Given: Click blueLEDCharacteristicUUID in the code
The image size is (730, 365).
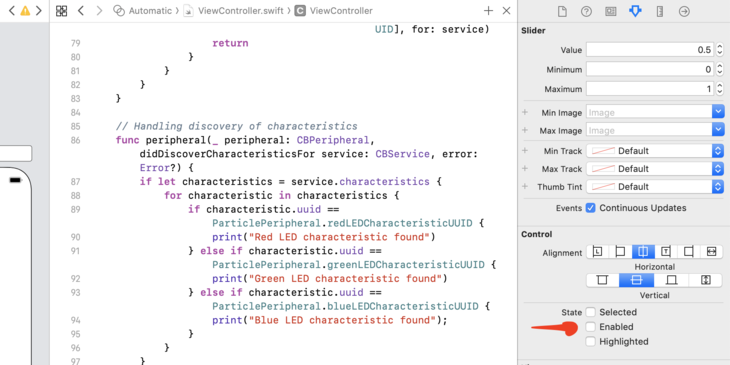Looking at the screenshot, I should tap(402, 306).
